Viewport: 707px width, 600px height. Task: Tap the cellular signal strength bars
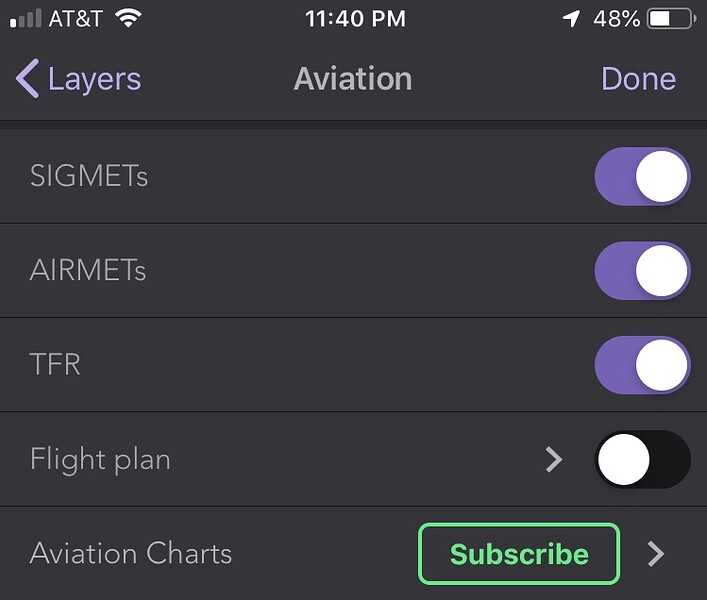point(25,19)
